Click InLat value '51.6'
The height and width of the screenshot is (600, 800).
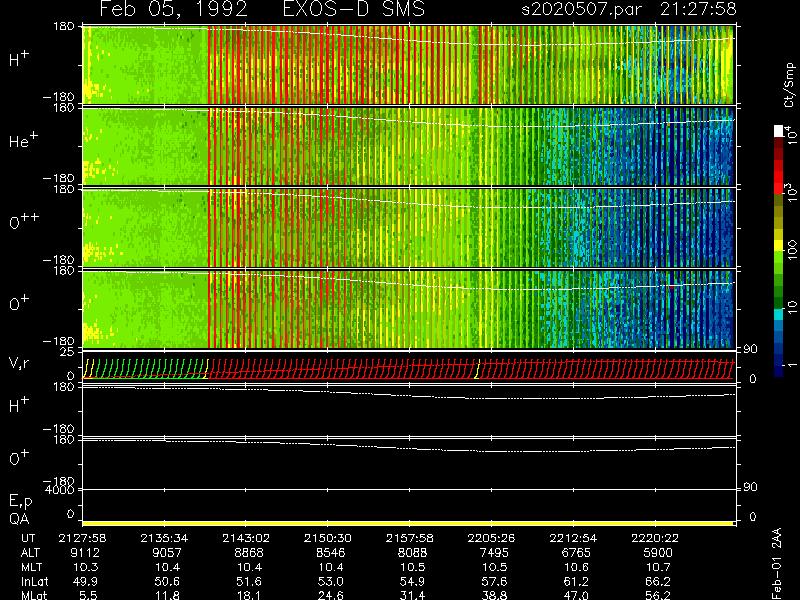(x=249, y=581)
